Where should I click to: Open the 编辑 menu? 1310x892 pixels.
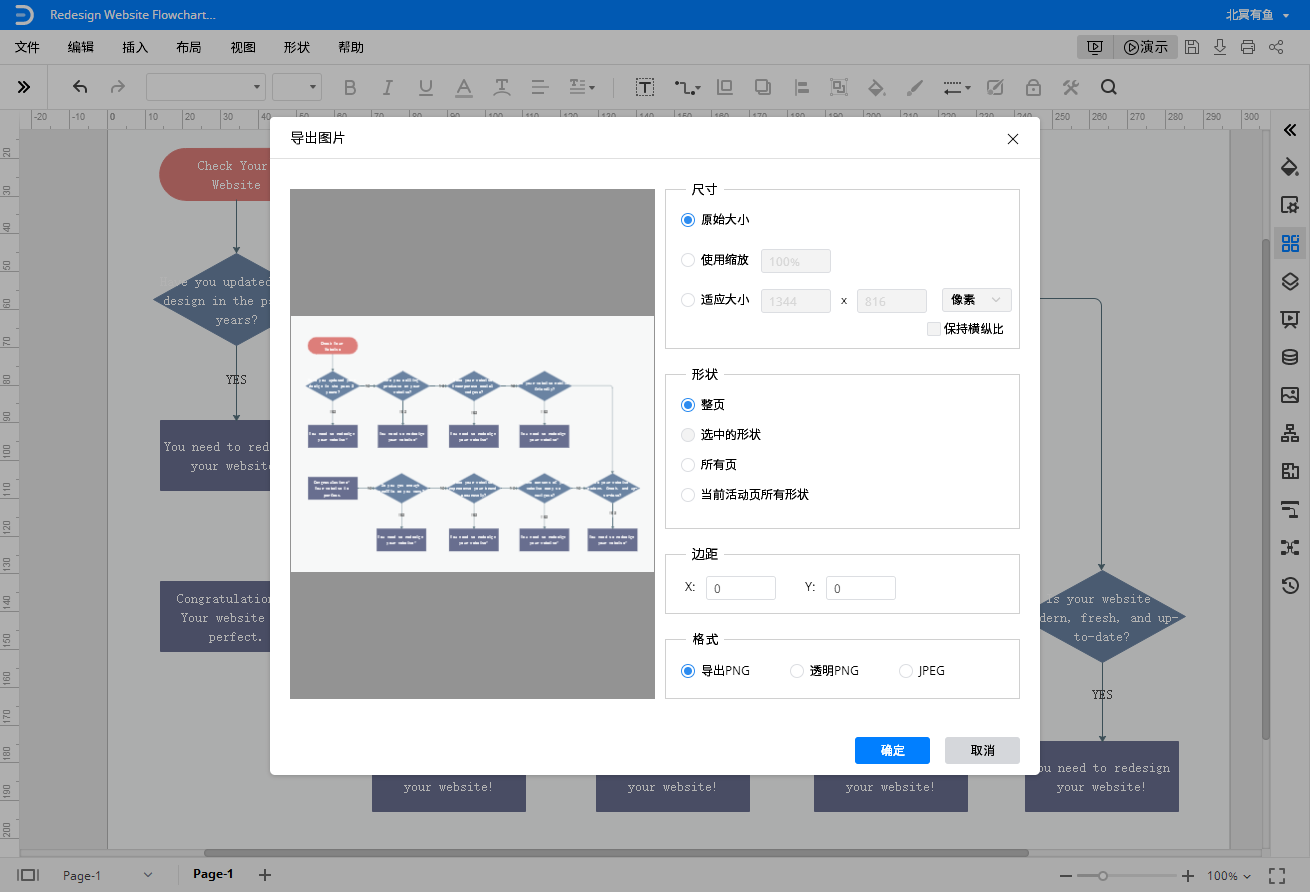[81, 47]
